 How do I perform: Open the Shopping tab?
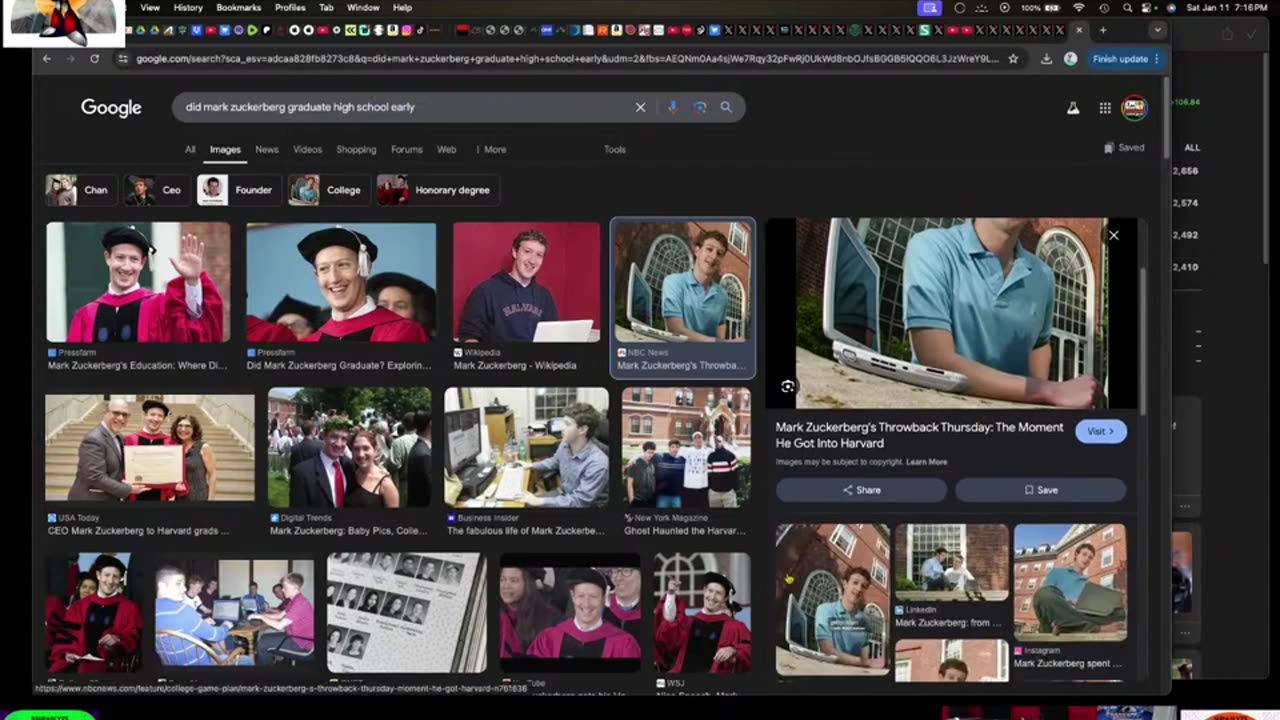tap(356, 149)
